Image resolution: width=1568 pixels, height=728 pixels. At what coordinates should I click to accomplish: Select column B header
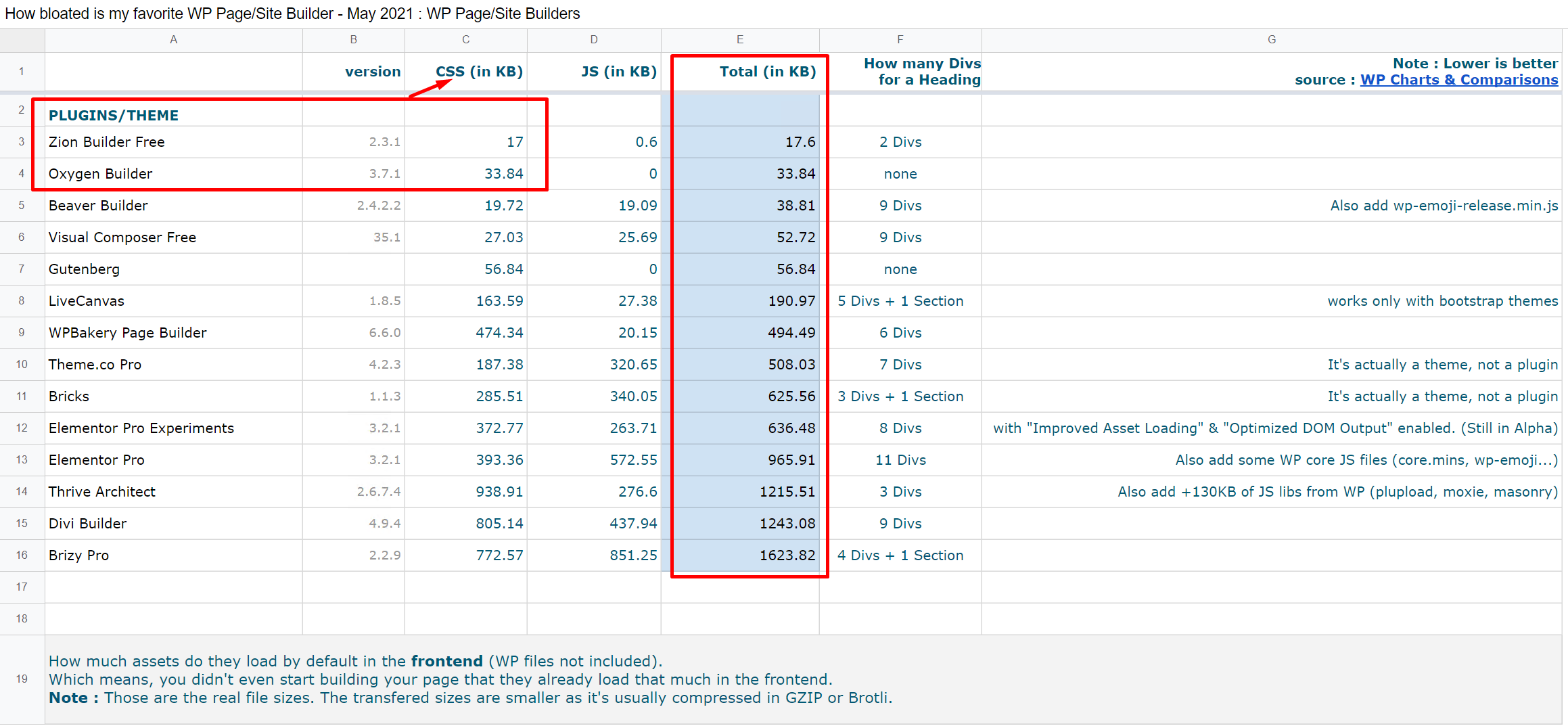tap(354, 40)
